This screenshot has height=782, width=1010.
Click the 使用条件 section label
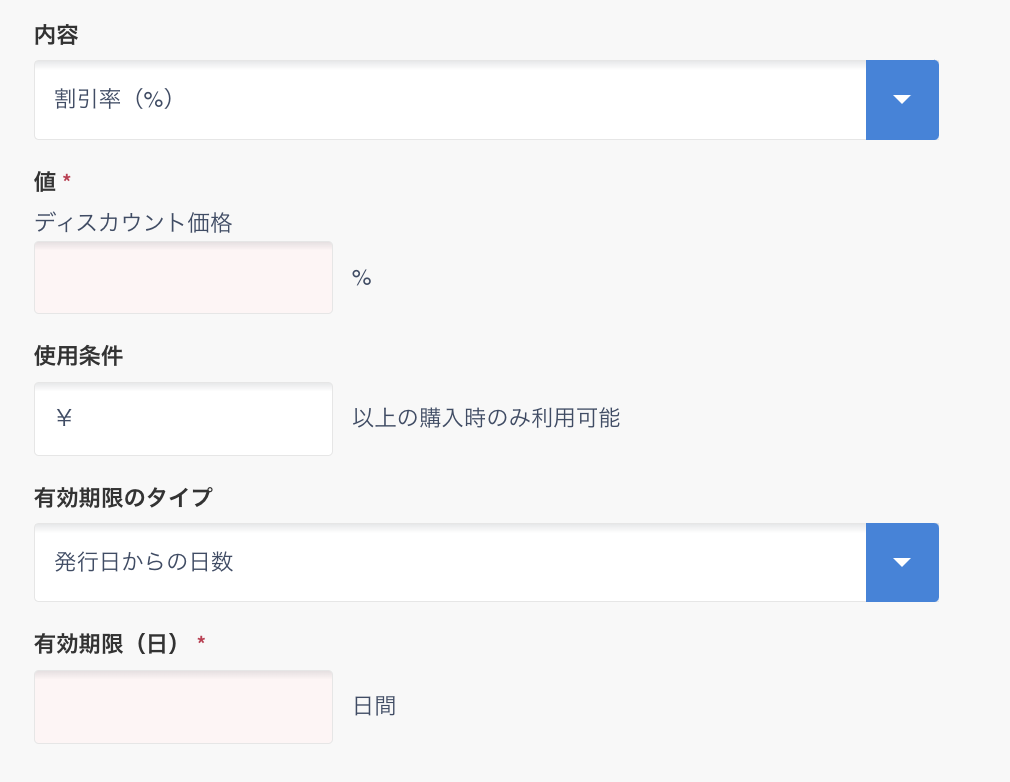(78, 355)
